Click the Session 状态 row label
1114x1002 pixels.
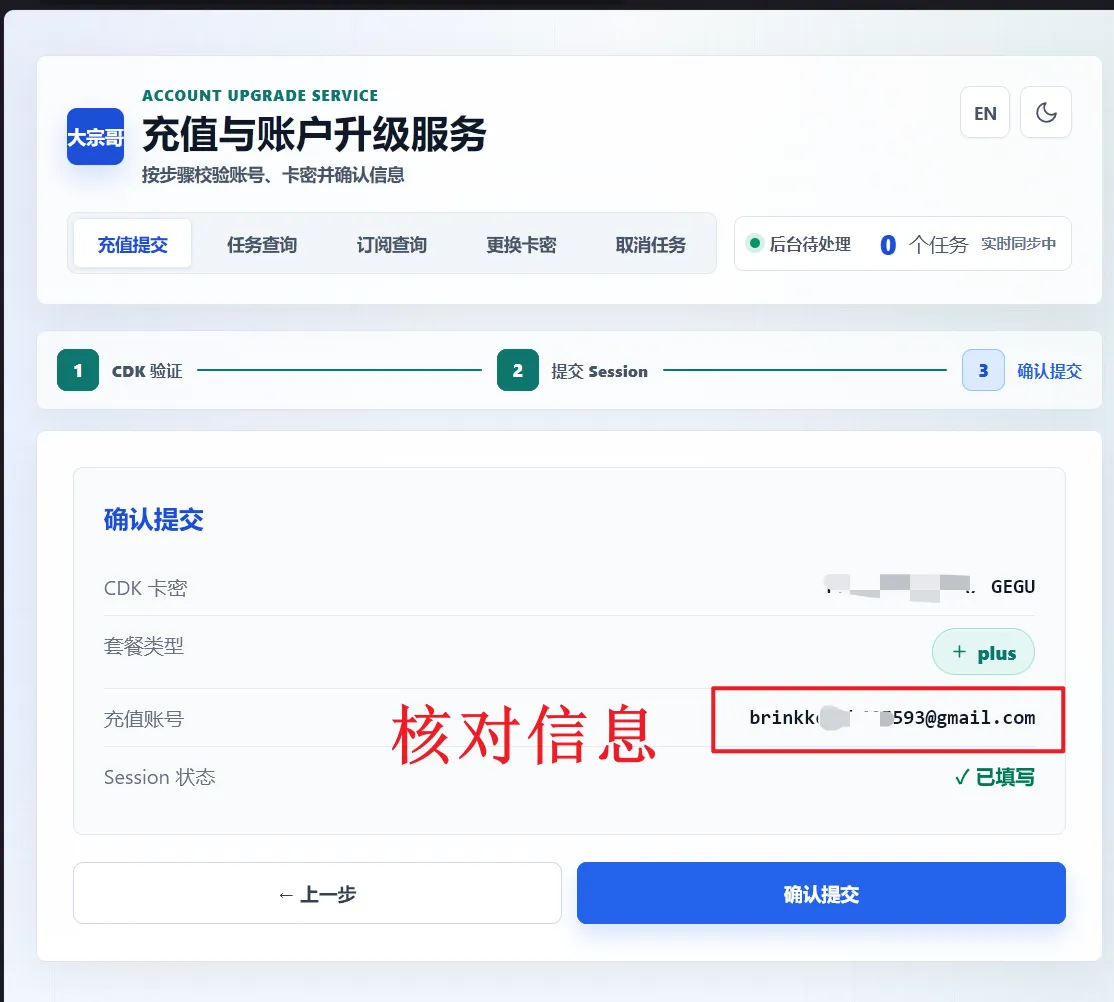click(x=159, y=777)
